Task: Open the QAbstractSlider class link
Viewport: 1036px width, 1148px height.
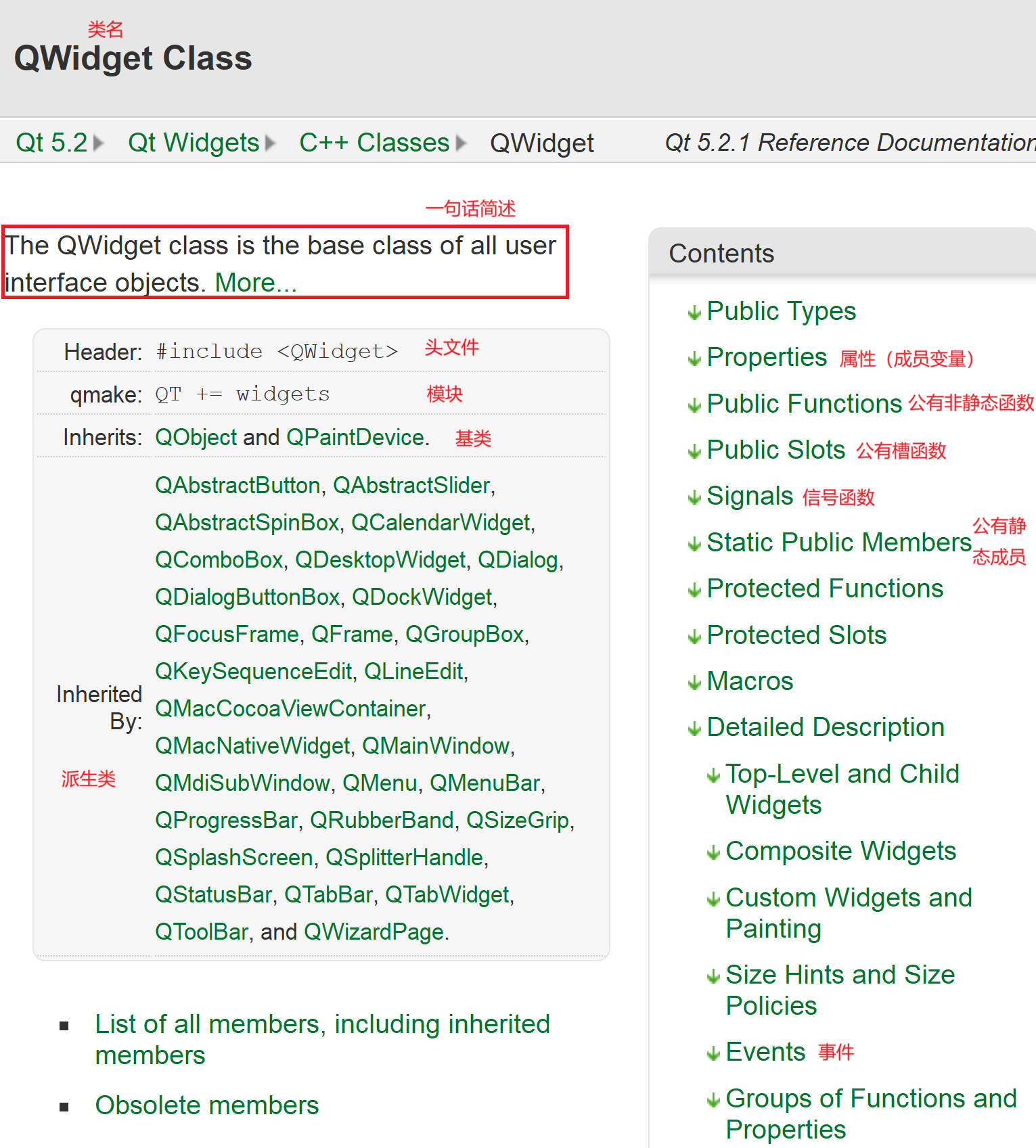Action: click(411, 485)
